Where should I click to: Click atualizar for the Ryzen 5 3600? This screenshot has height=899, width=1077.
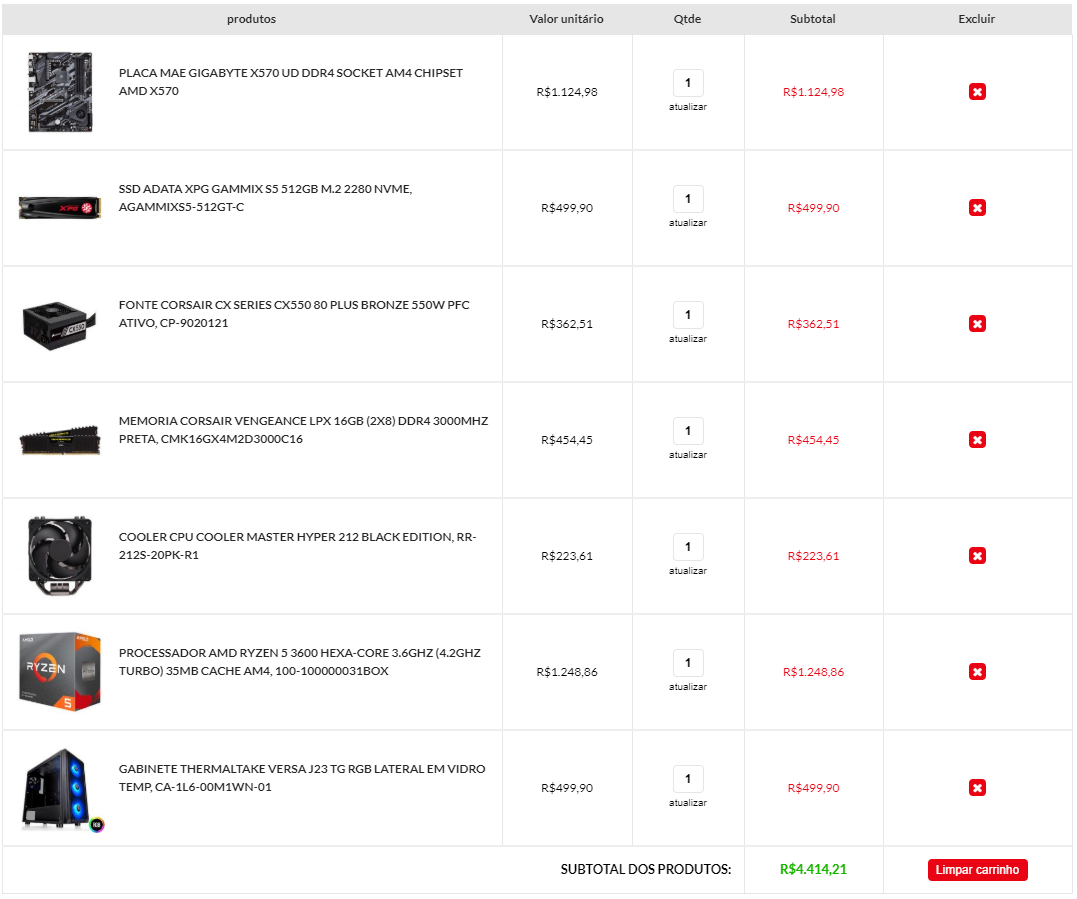[688, 687]
